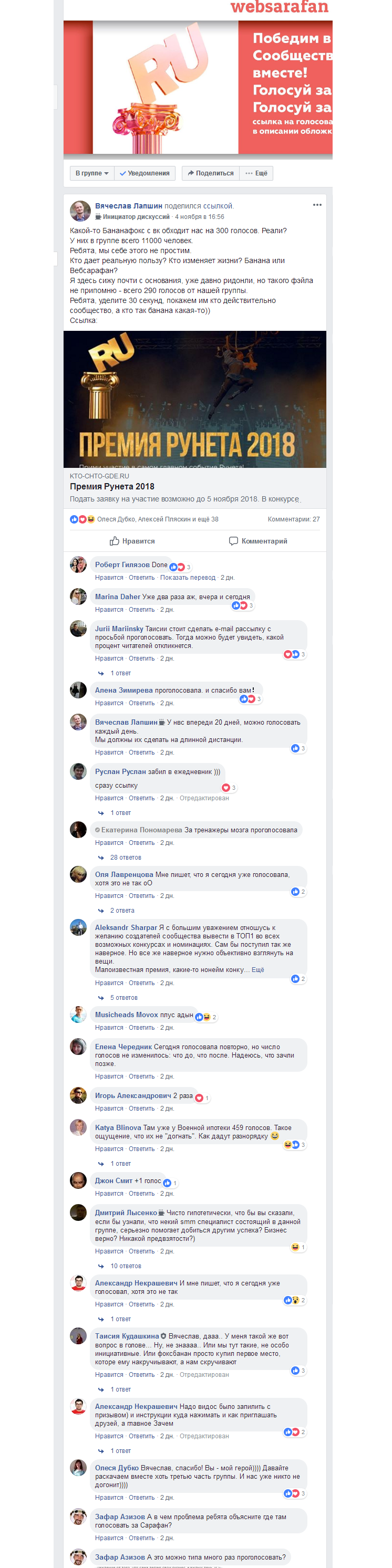
Task: Open the post options three-dots menu
Action: [317, 204]
